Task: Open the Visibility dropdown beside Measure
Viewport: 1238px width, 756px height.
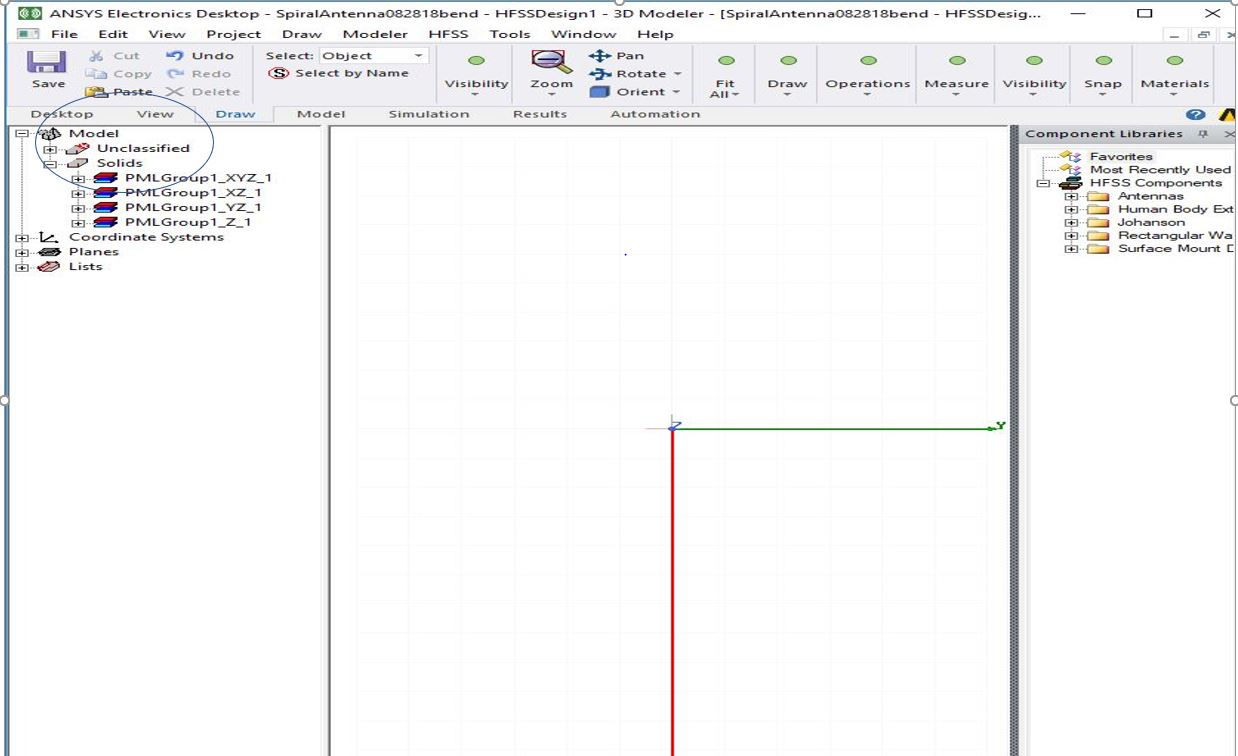Action: click(x=1034, y=95)
